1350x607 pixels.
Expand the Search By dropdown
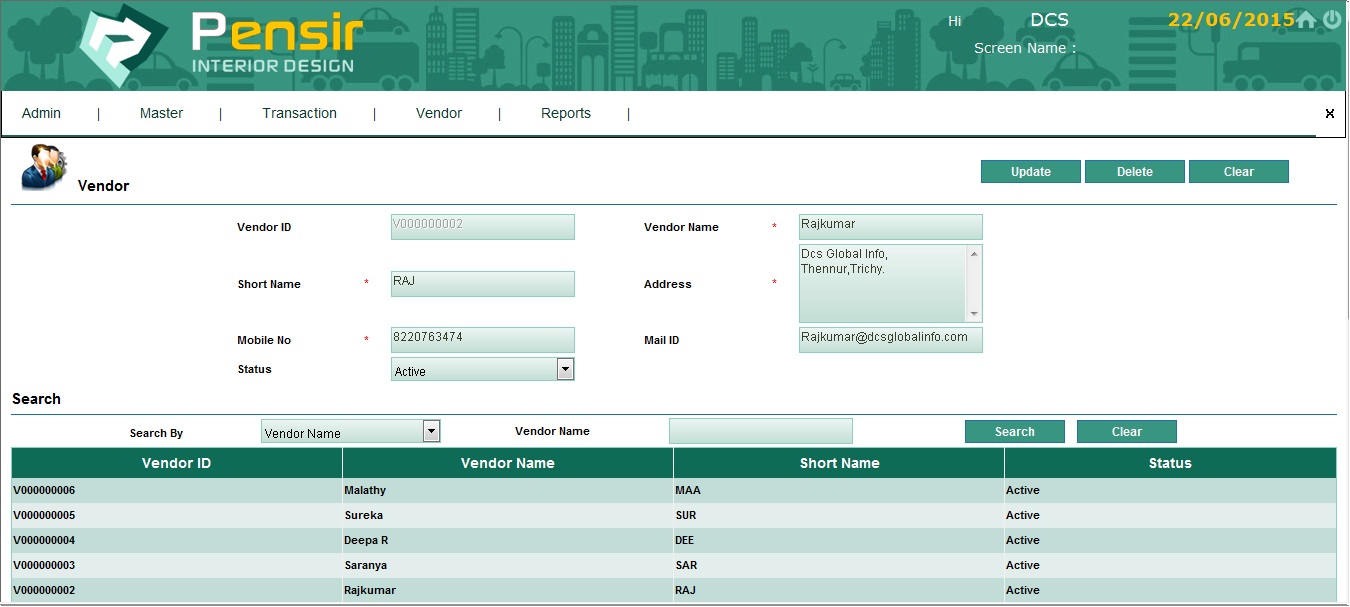[x=431, y=432]
